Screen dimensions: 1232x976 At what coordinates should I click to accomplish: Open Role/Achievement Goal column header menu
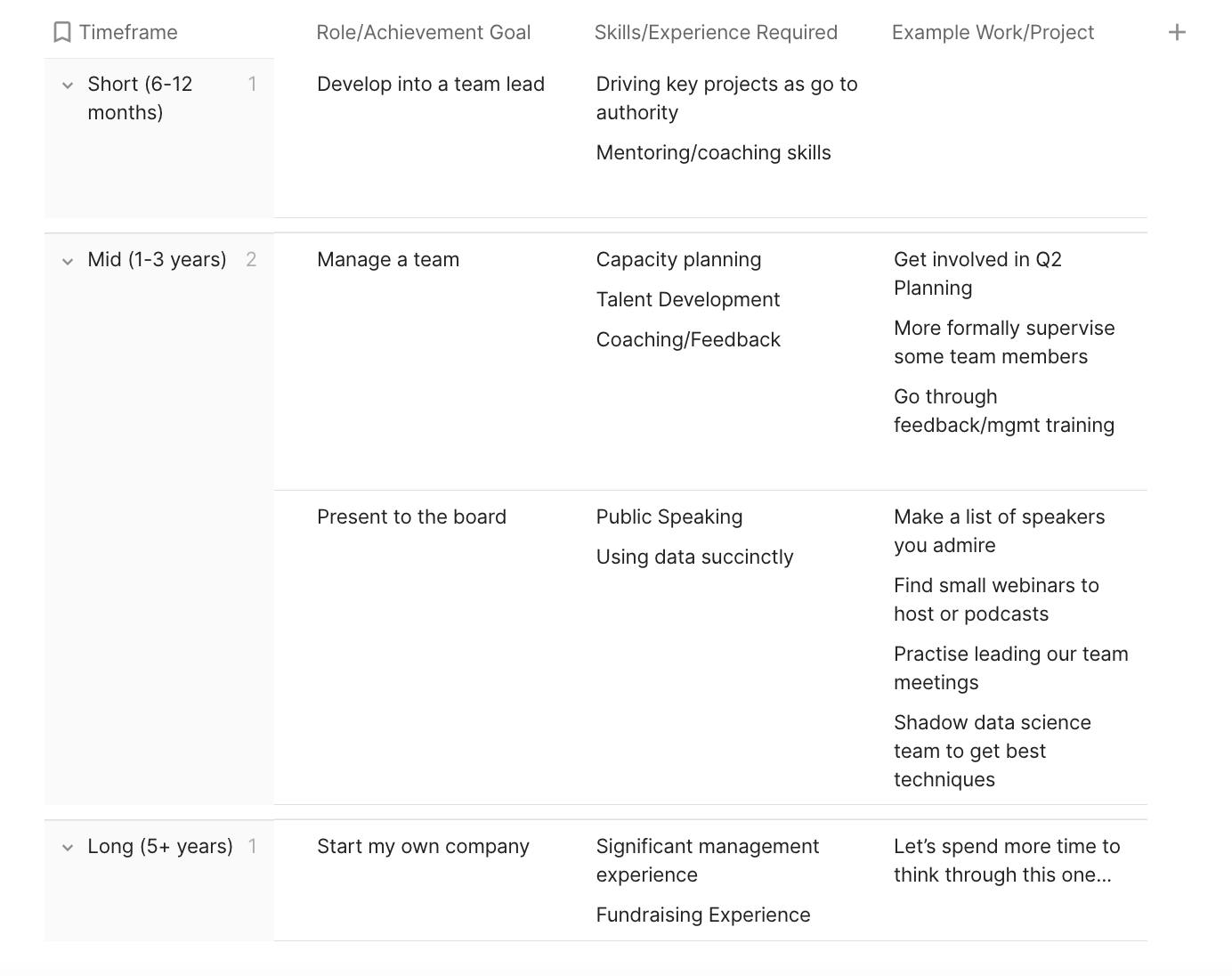click(423, 33)
